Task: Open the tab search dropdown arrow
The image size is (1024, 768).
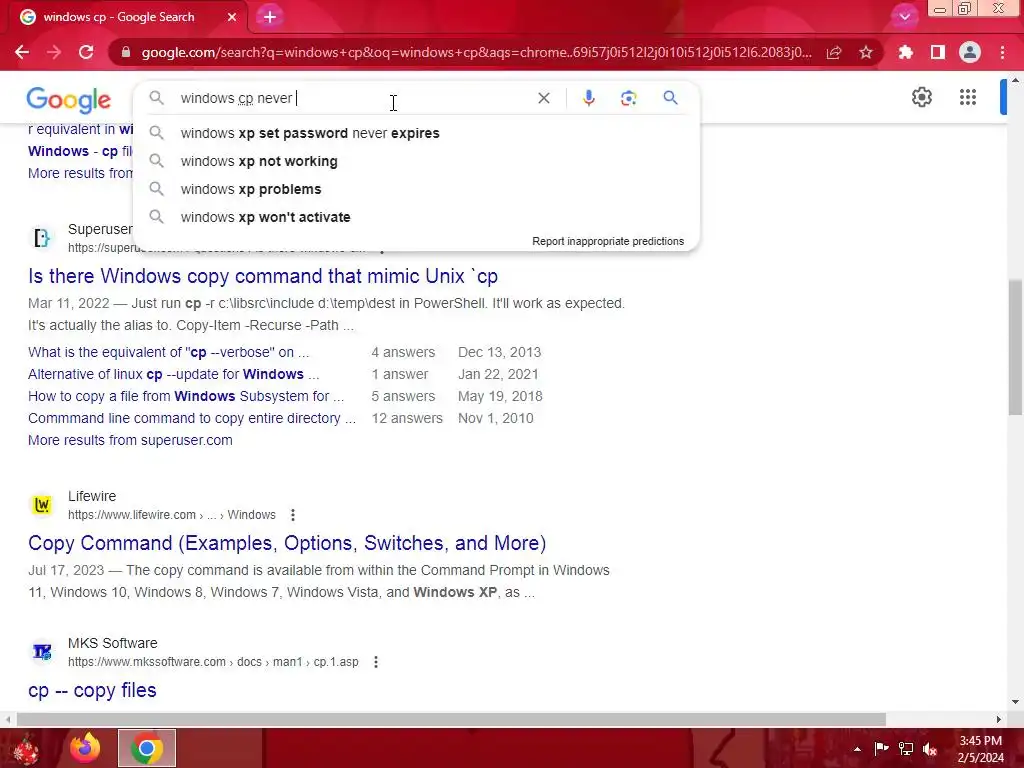Action: coord(904,17)
